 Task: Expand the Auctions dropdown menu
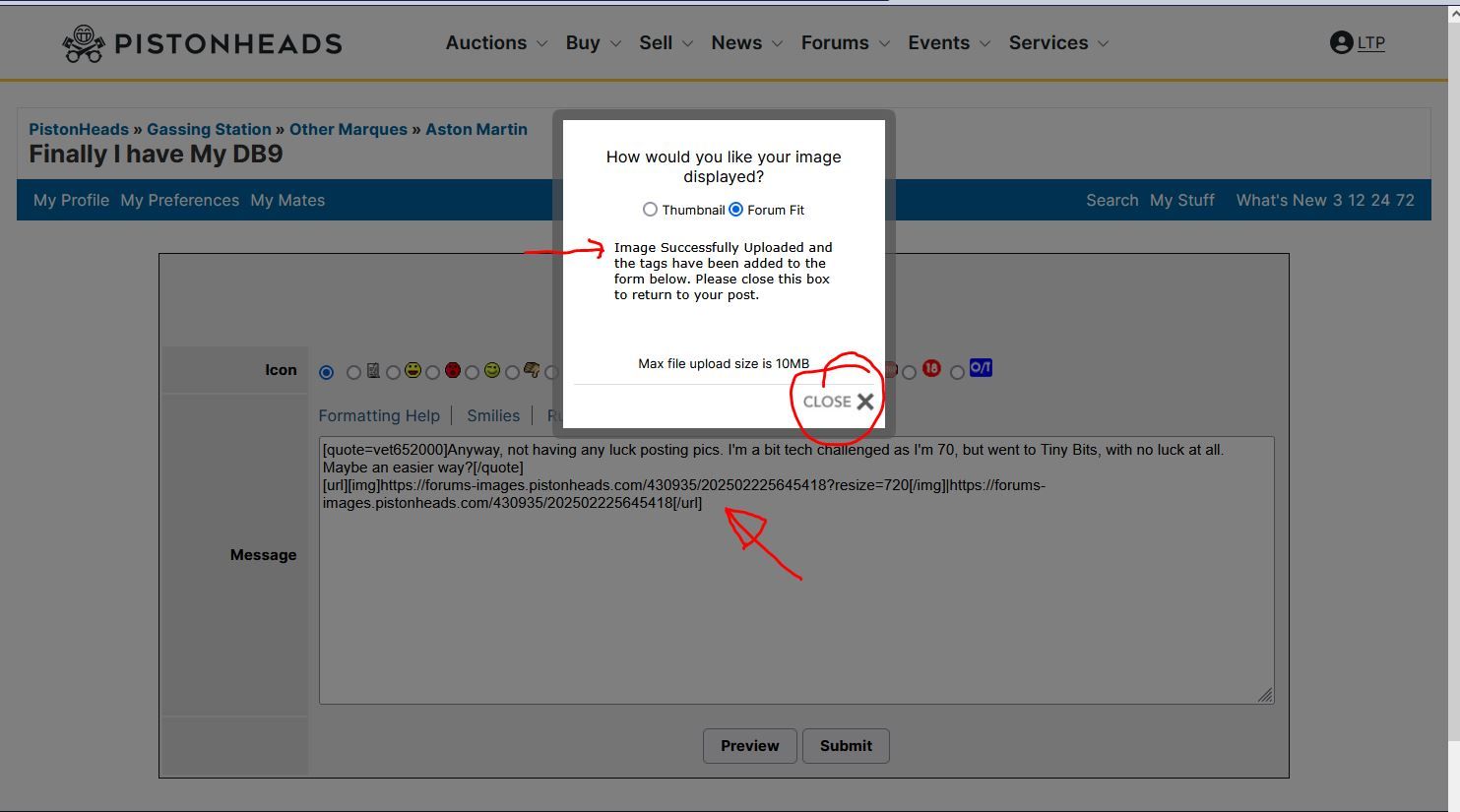tap(496, 43)
